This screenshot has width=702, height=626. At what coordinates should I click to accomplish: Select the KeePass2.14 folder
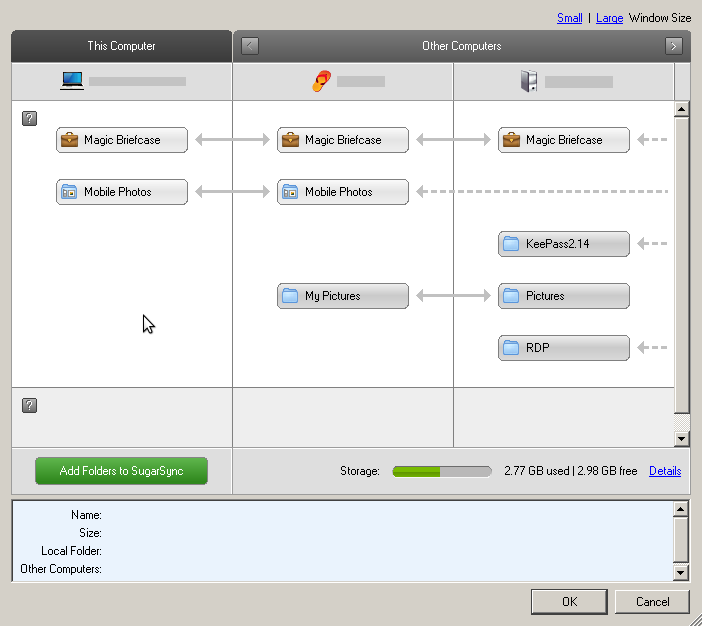pyautogui.click(x=564, y=244)
